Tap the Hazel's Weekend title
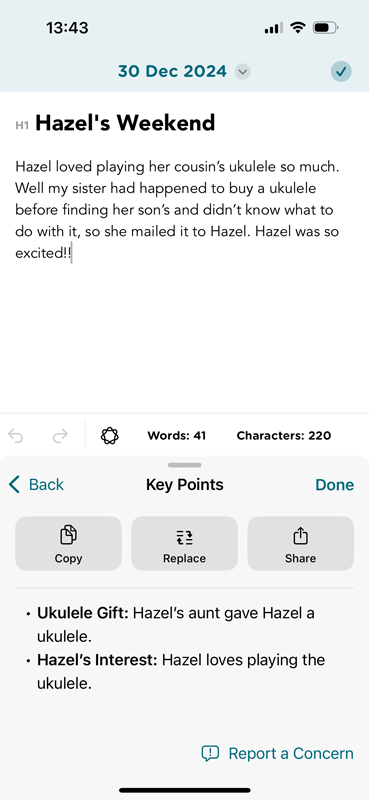 125,123
